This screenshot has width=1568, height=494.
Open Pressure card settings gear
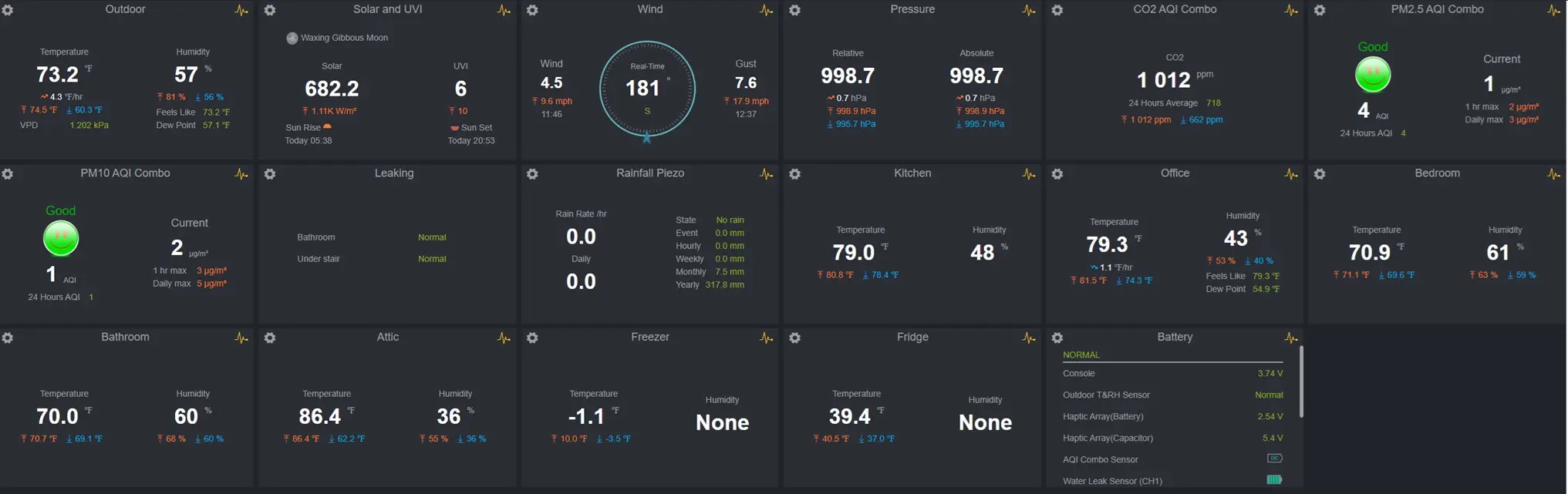794,10
